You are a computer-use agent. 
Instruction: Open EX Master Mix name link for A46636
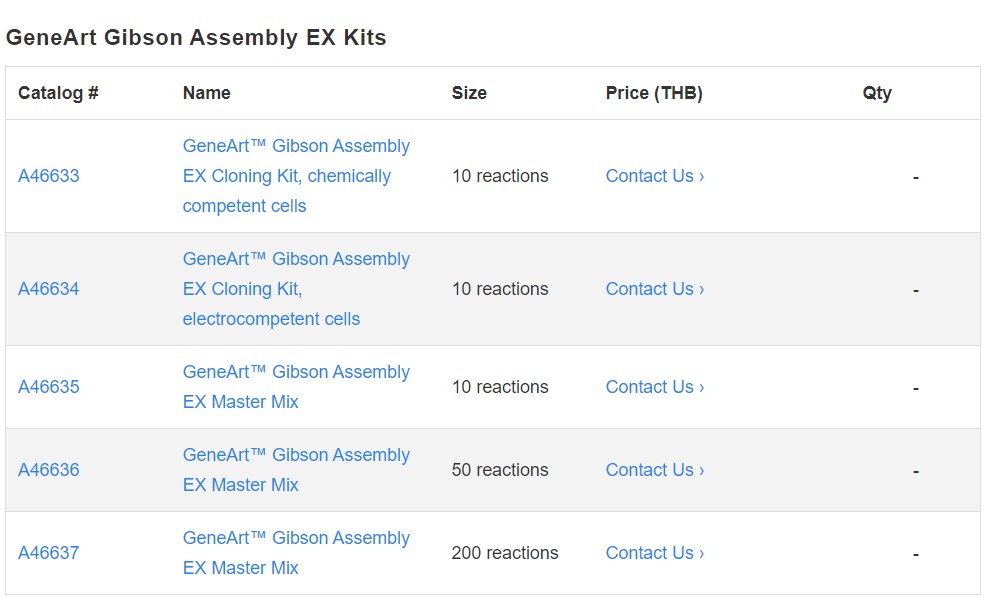[x=296, y=470]
